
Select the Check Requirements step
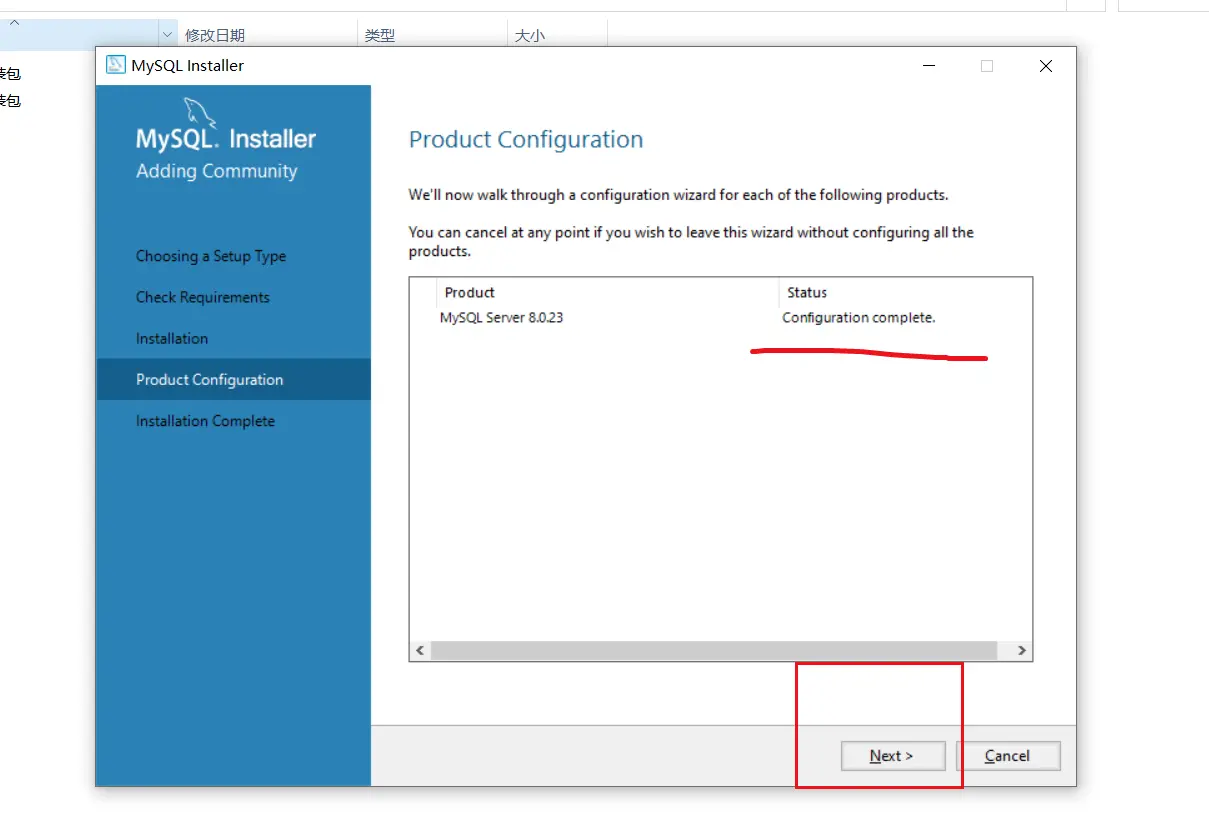(203, 297)
